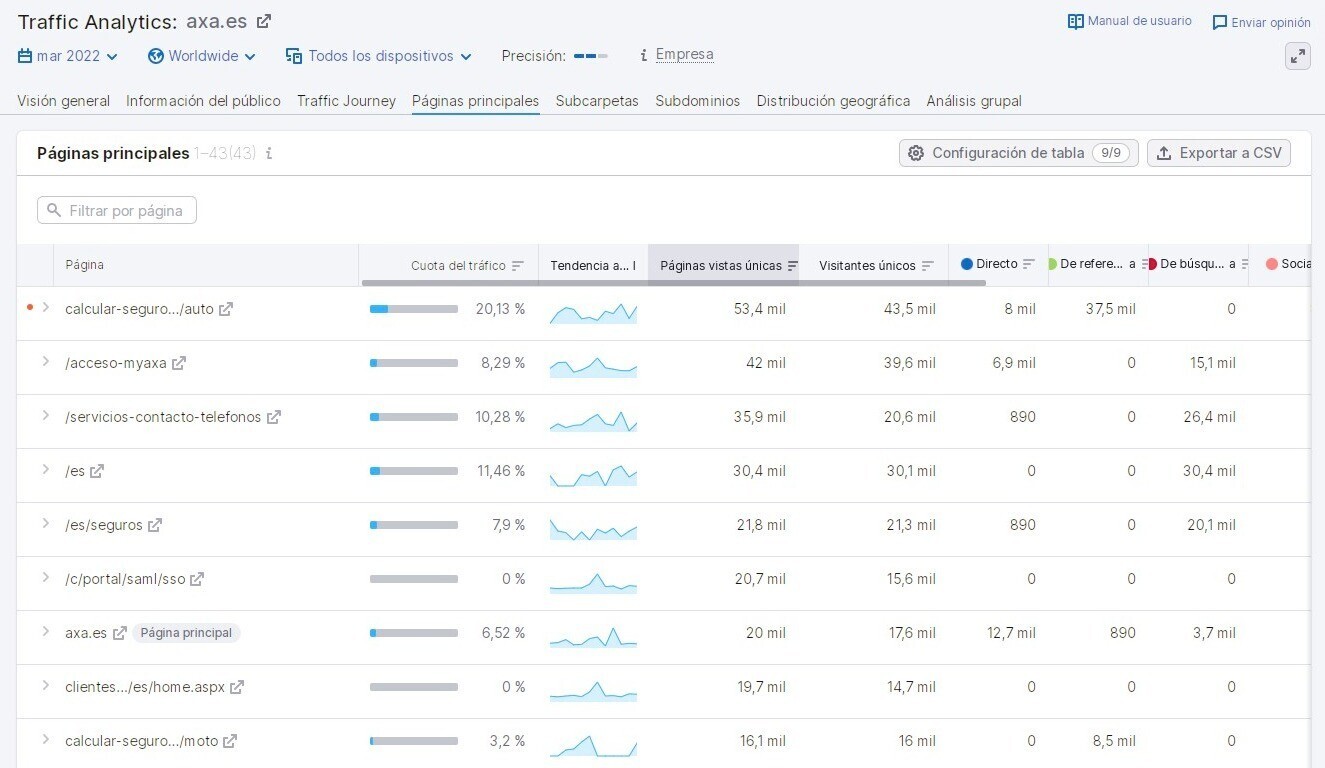Open Manual de usuario link
This screenshot has width=1325, height=768.
click(1130, 21)
